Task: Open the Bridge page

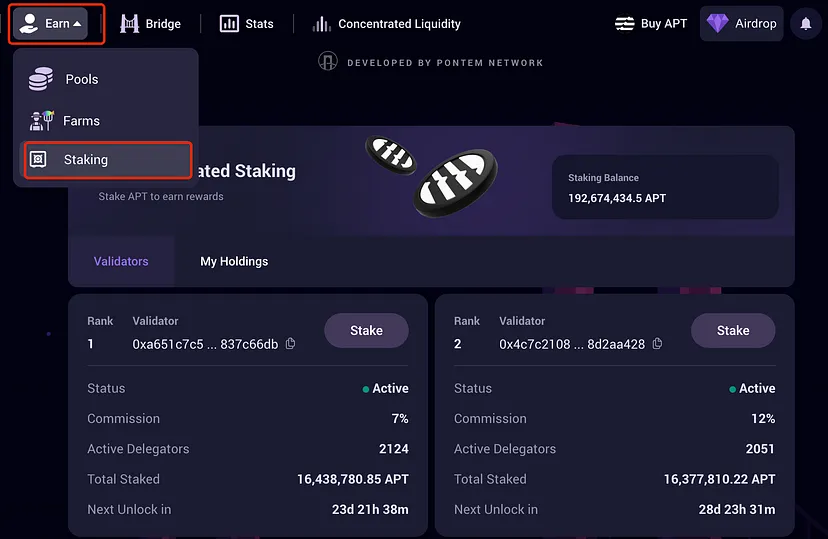Action: coord(150,24)
